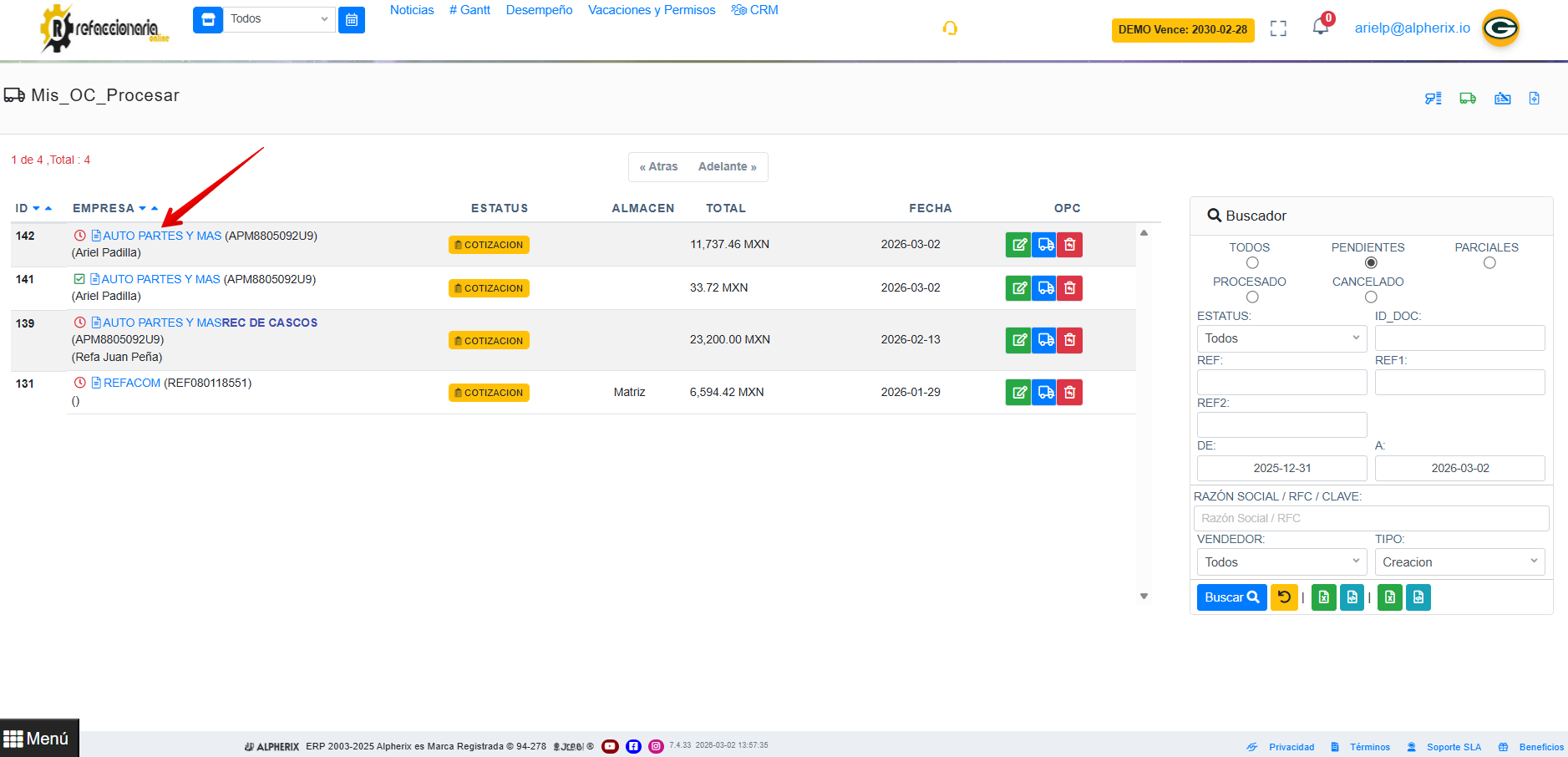Toggle fullscreen mode icon
Viewport: 1568px width, 757px height.
tap(1278, 28)
